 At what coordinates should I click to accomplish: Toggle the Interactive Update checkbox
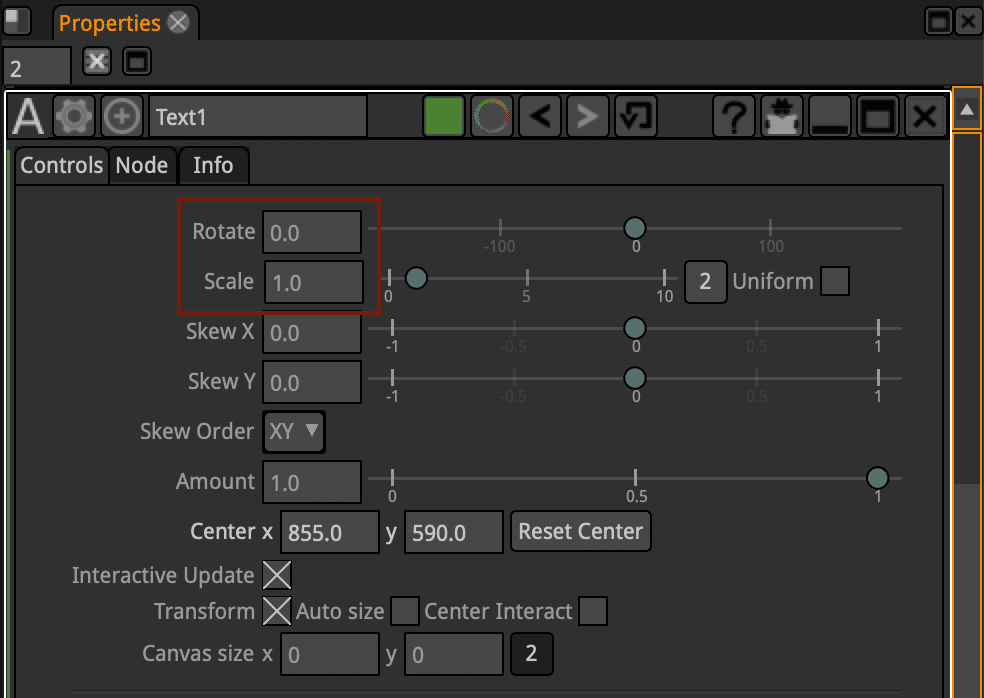[x=277, y=575]
